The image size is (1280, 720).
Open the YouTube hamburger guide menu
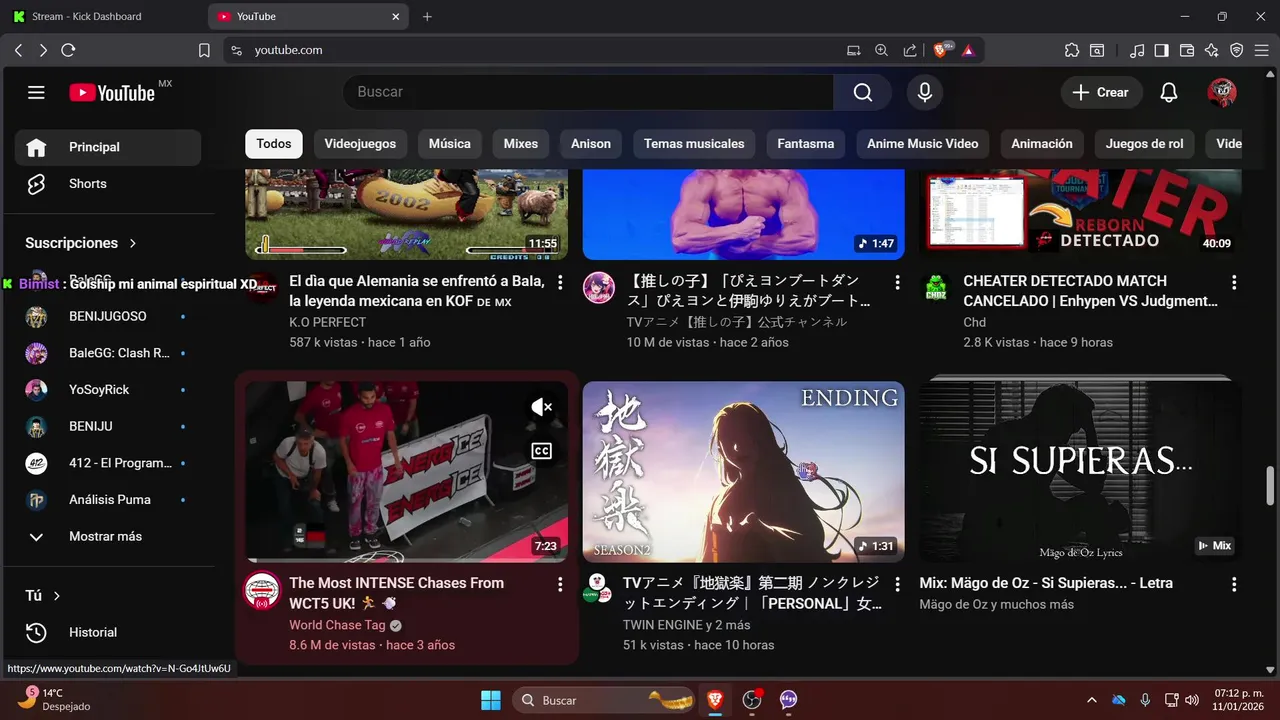[36, 93]
